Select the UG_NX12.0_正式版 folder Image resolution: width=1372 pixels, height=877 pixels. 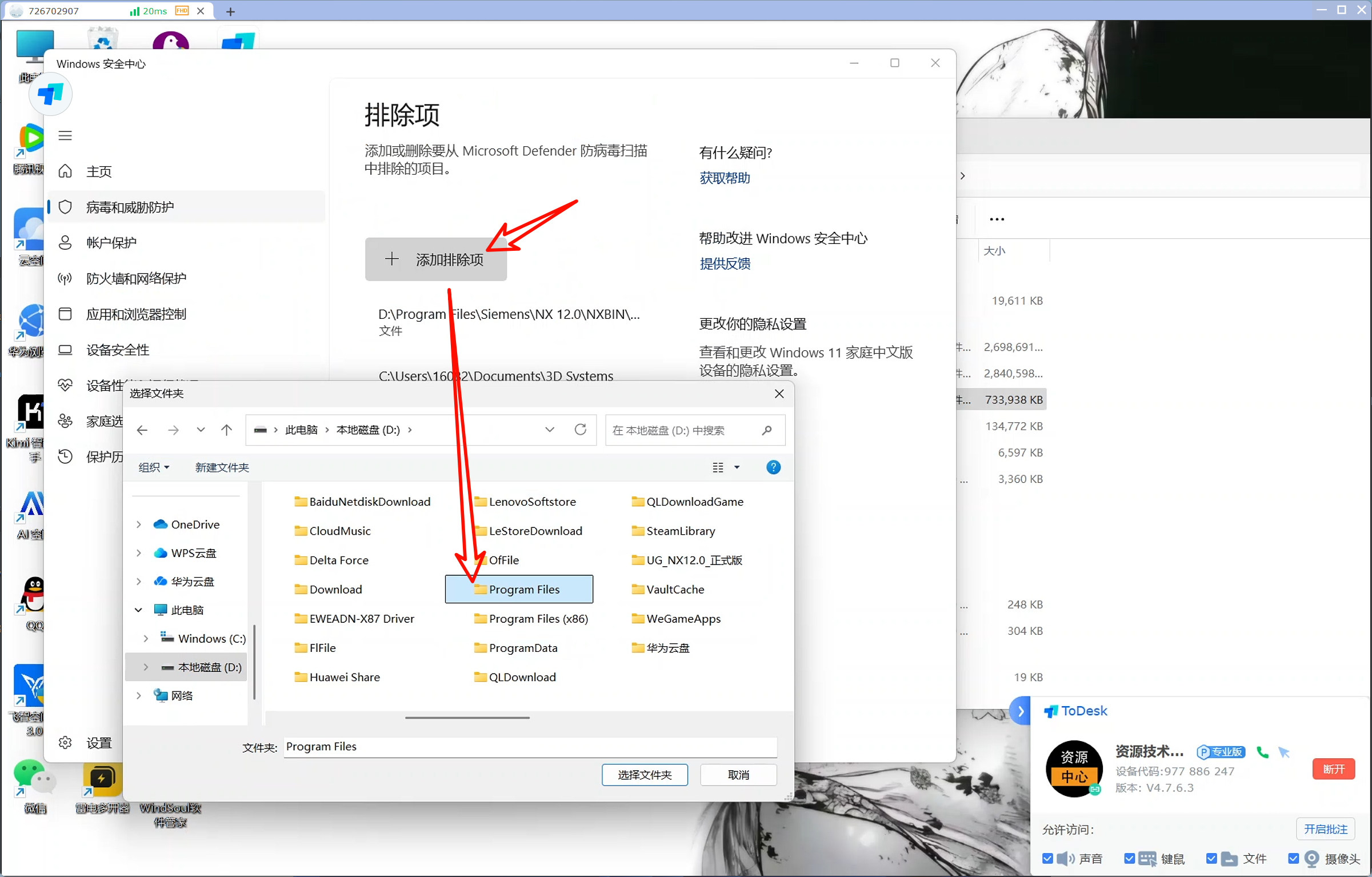tap(687, 560)
